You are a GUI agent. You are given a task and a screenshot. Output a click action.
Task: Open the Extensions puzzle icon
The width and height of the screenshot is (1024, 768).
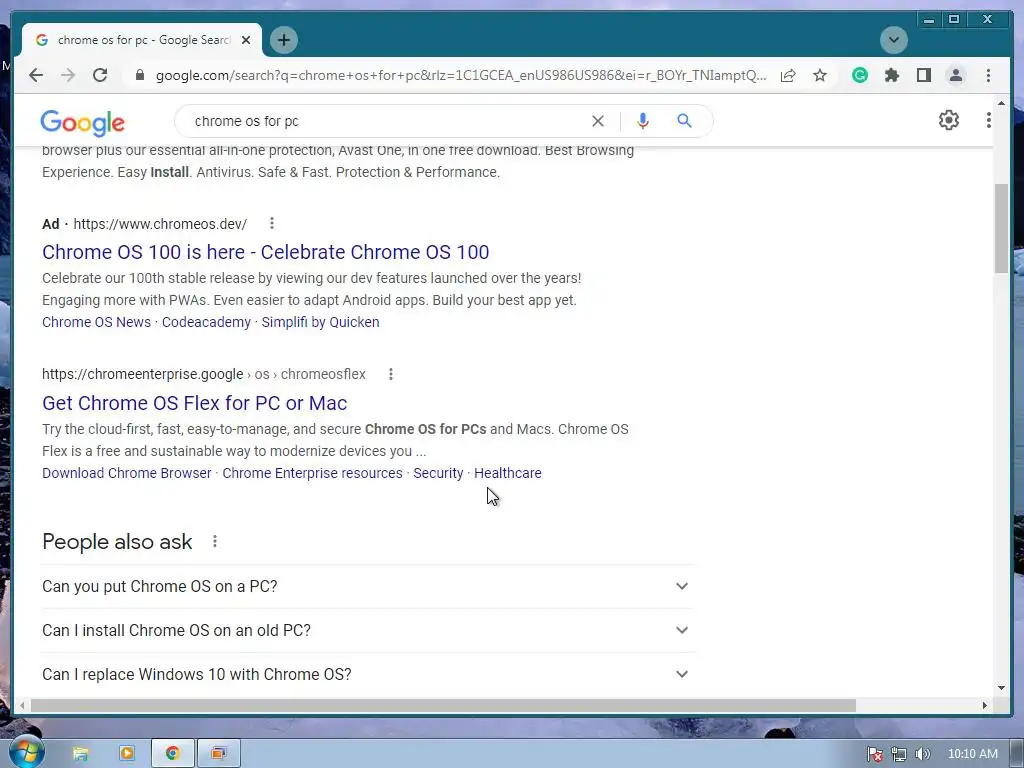891,75
